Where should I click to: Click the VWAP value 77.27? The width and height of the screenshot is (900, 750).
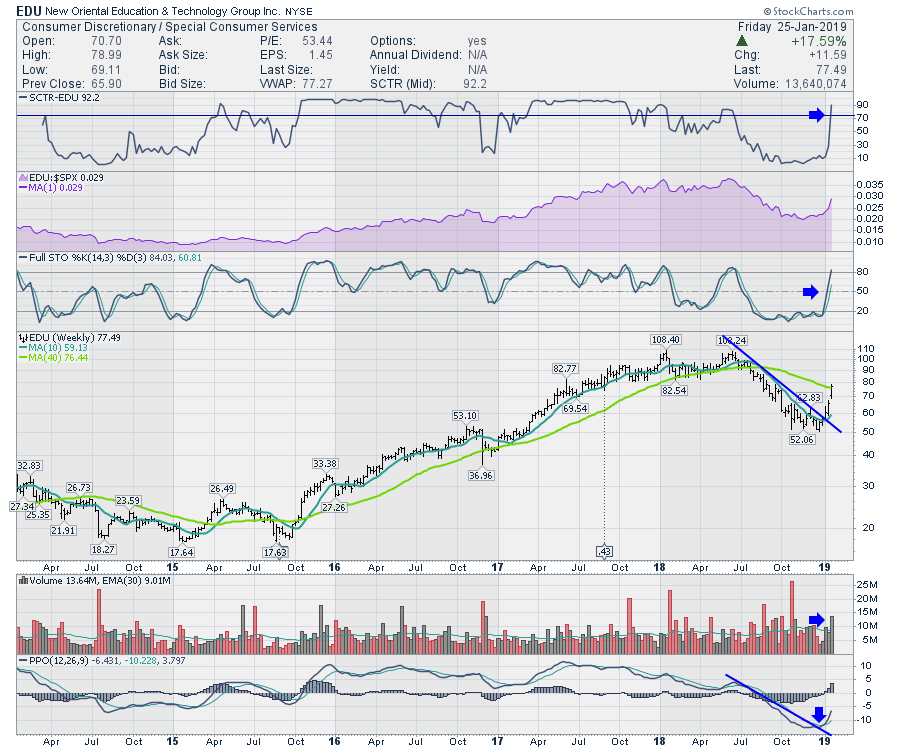(317, 84)
